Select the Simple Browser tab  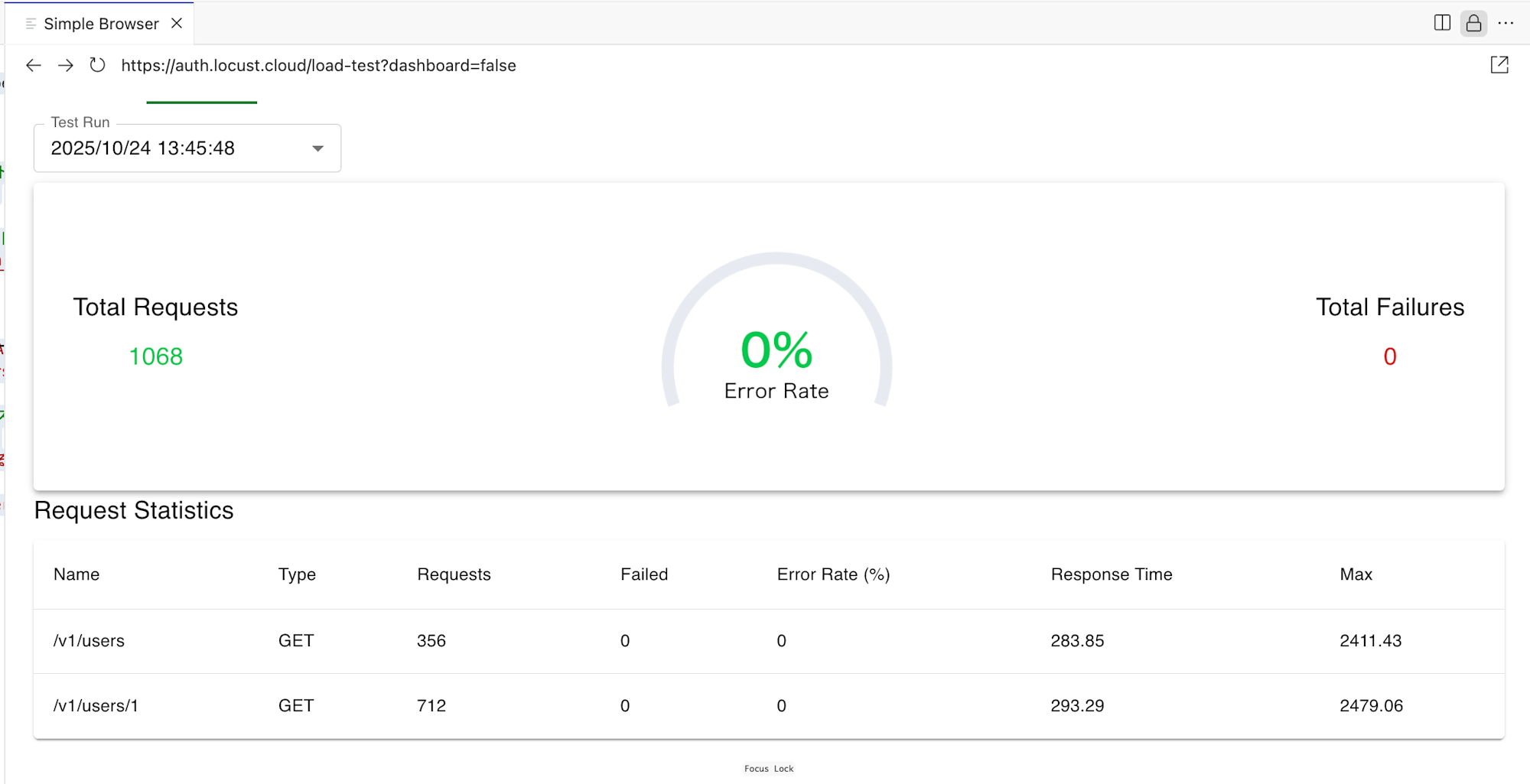[x=100, y=24]
